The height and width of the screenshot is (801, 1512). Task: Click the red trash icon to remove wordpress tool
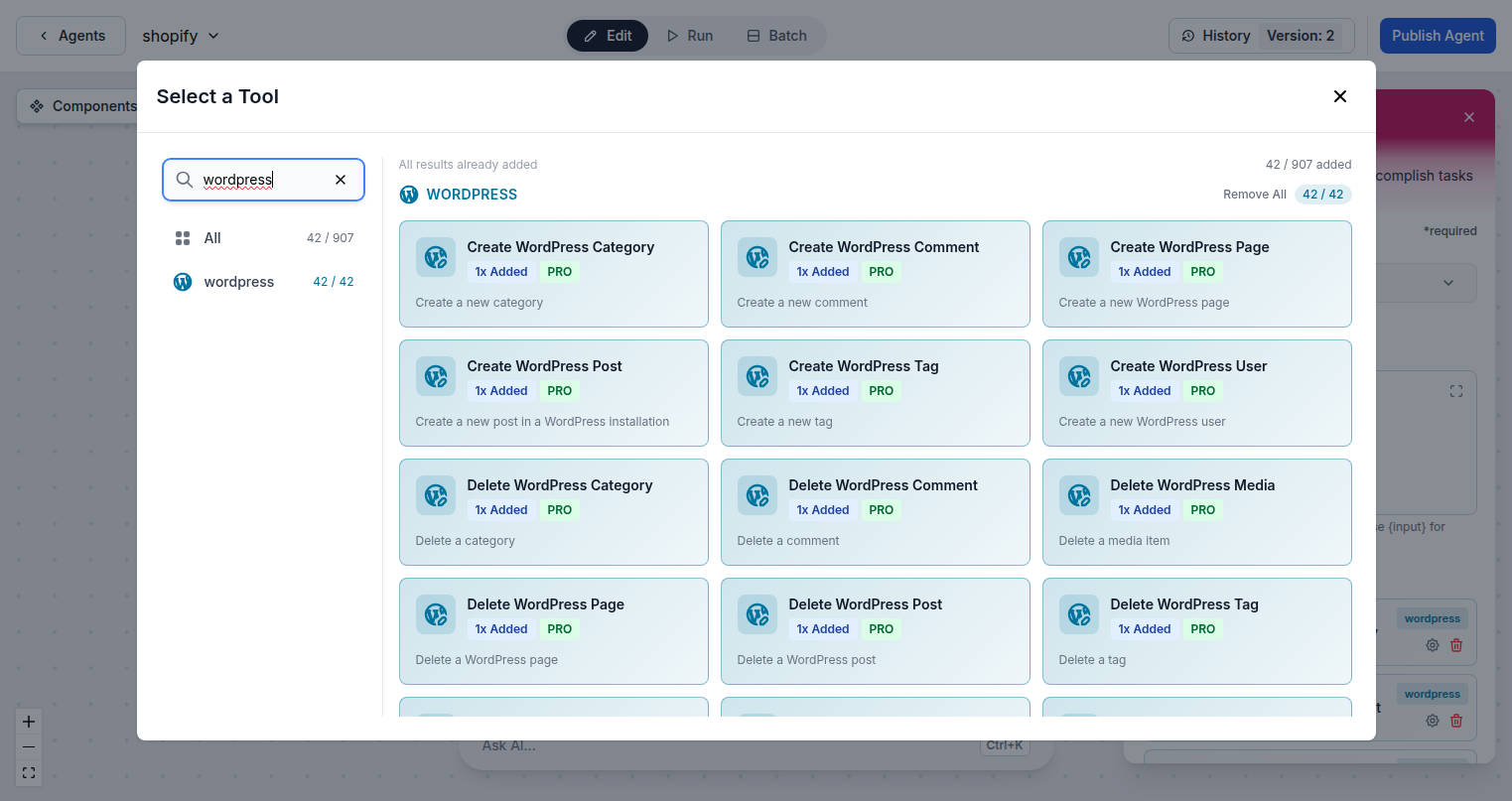pos(1456,645)
